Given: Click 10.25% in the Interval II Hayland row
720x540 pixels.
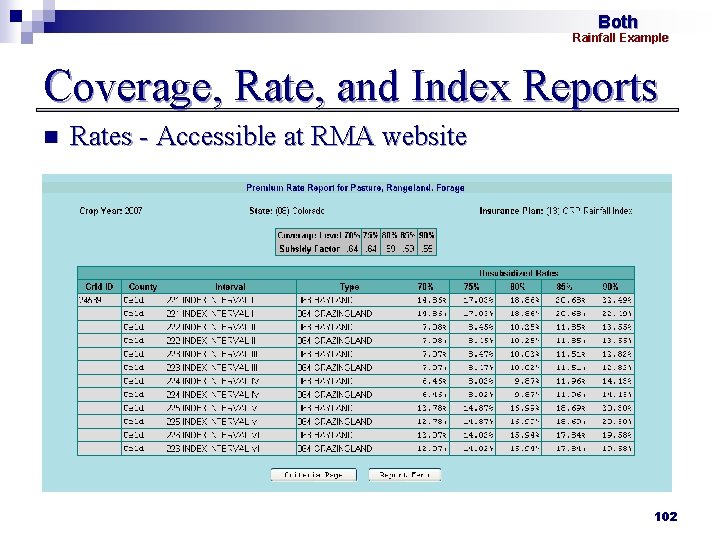Looking at the screenshot, I should coord(525,327).
